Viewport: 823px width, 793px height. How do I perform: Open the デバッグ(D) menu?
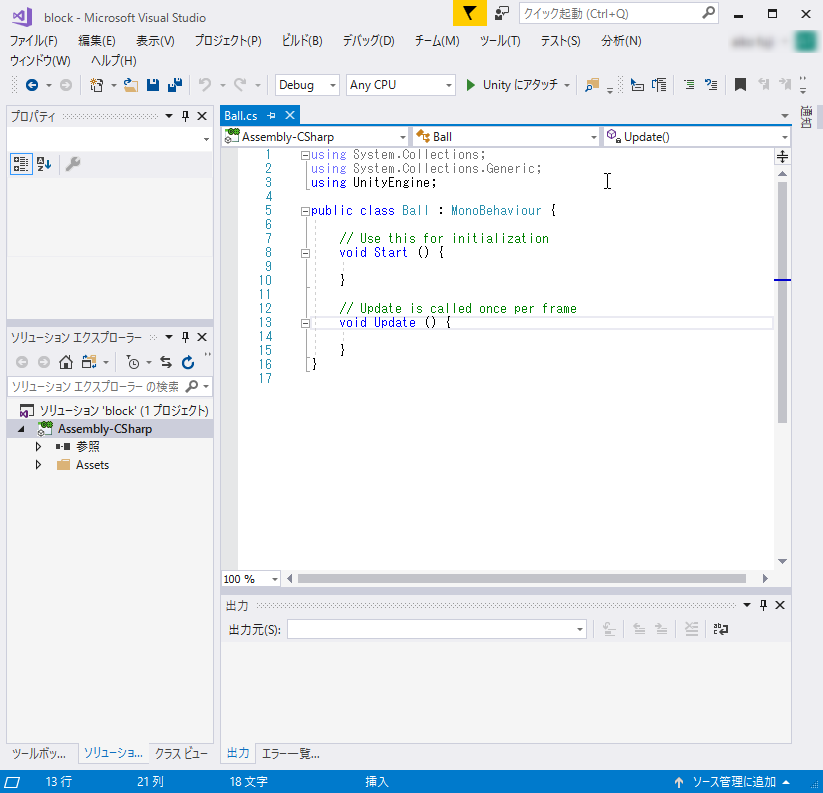368,41
